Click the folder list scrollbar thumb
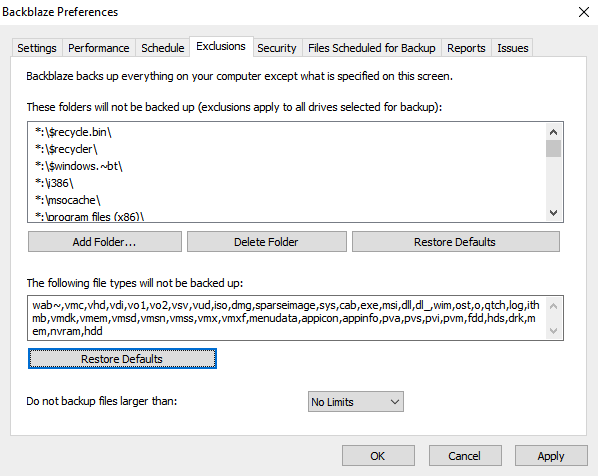 click(553, 149)
